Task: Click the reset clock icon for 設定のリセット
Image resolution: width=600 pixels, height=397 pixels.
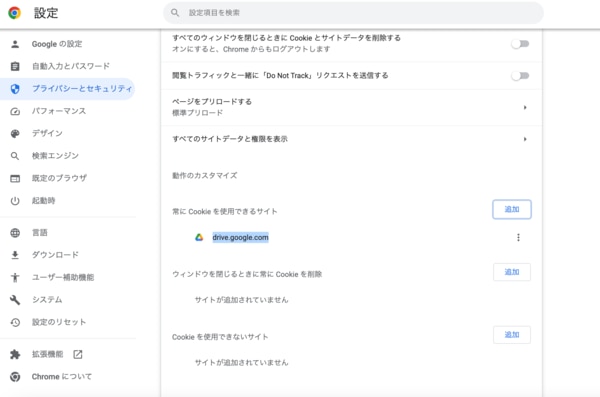Action: coord(15,322)
